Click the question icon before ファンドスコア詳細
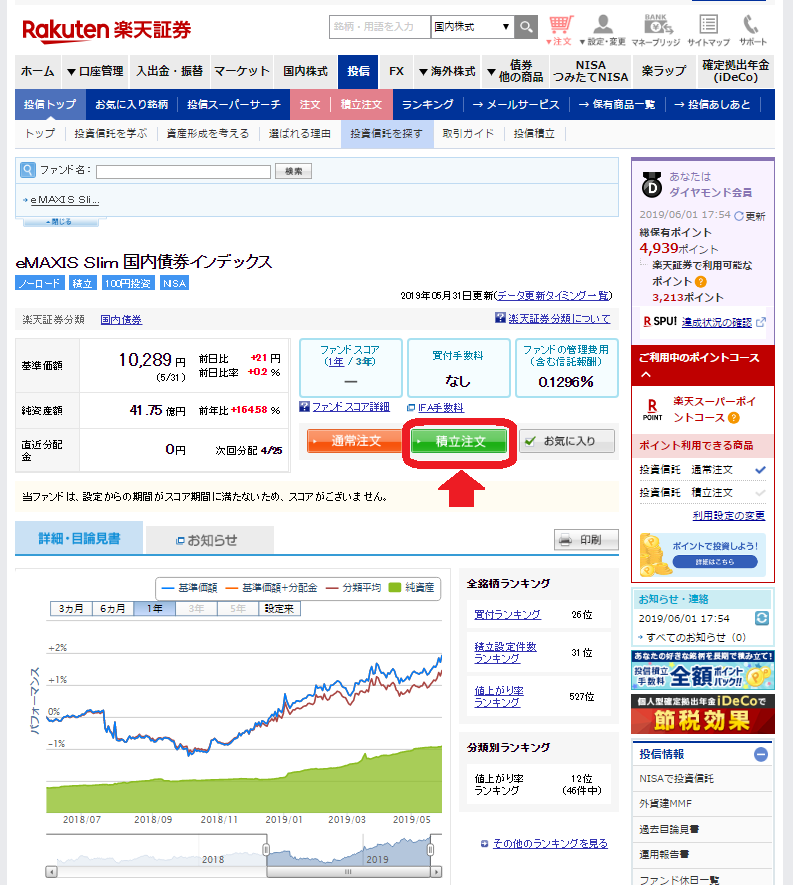The image size is (793, 885). click(304, 406)
